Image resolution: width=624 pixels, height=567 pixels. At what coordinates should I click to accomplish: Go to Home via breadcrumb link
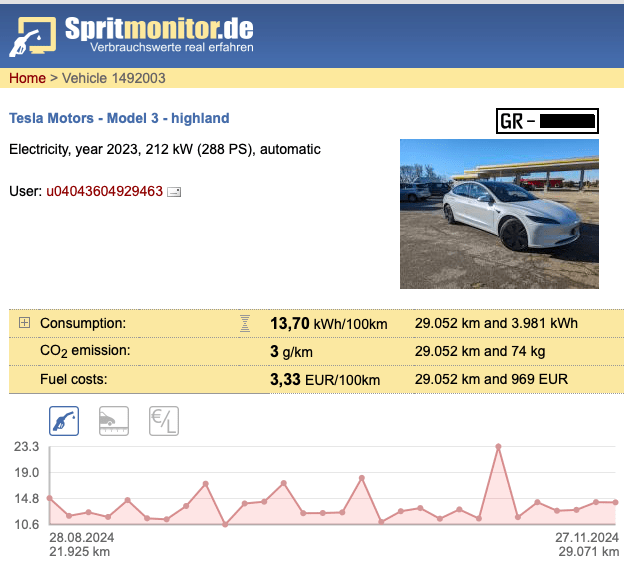click(x=27, y=78)
